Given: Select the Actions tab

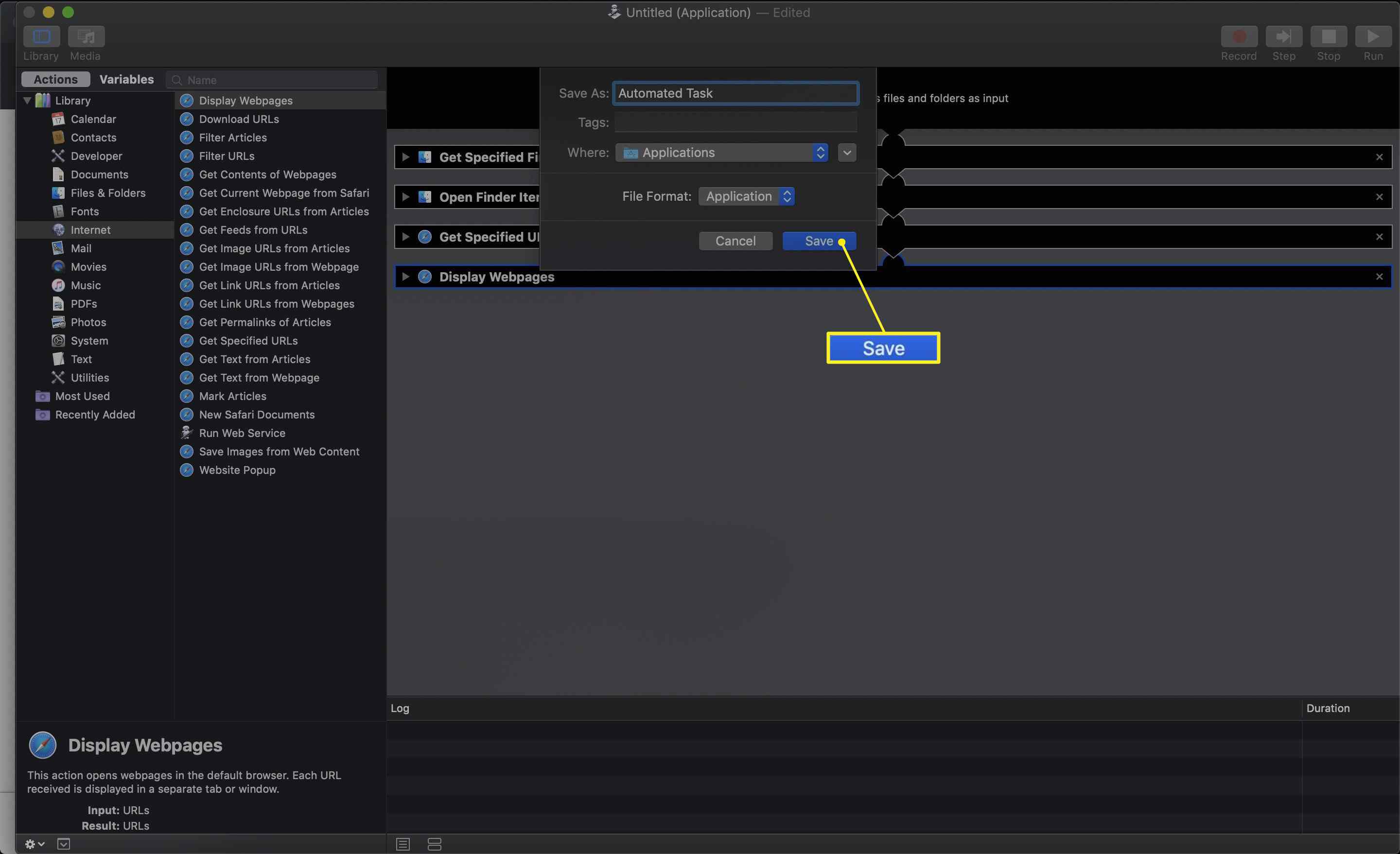Looking at the screenshot, I should pyautogui.click(x=55, y=79).
